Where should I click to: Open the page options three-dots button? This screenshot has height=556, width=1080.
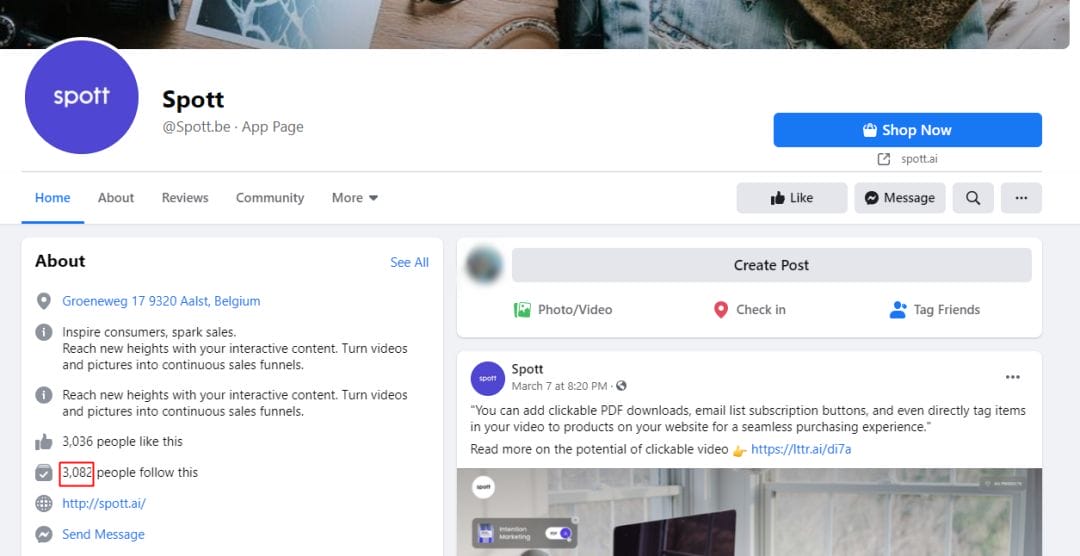pos(1021,198)
